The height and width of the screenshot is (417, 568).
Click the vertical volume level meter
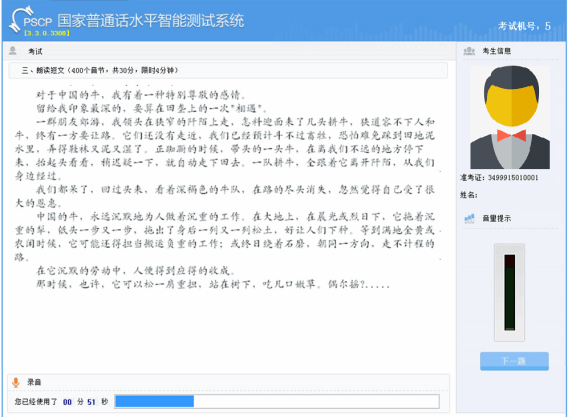510,292
